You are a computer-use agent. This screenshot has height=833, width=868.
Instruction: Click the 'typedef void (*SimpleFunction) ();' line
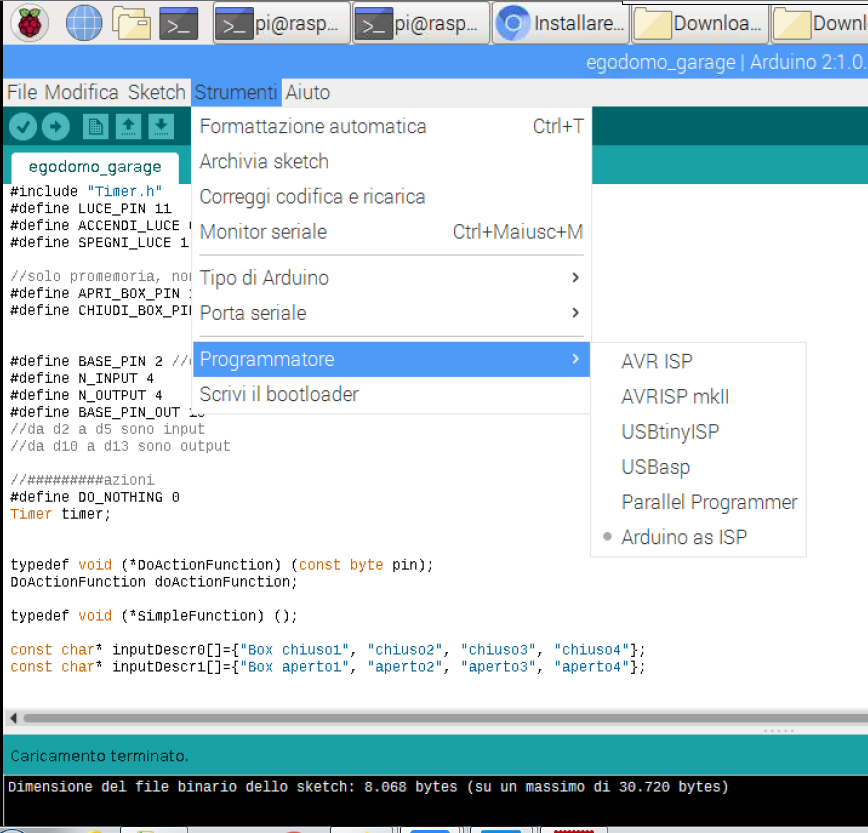click(154, 616)
